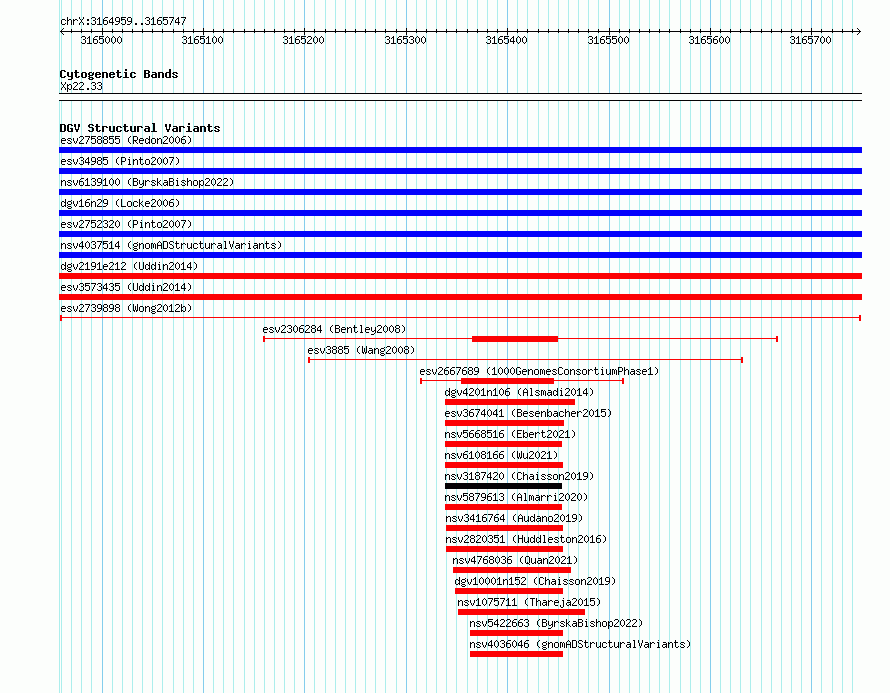Viewport: 890px width, 693px height.
Task: Click the blue bar below nsv6139100
Action: 460,192
